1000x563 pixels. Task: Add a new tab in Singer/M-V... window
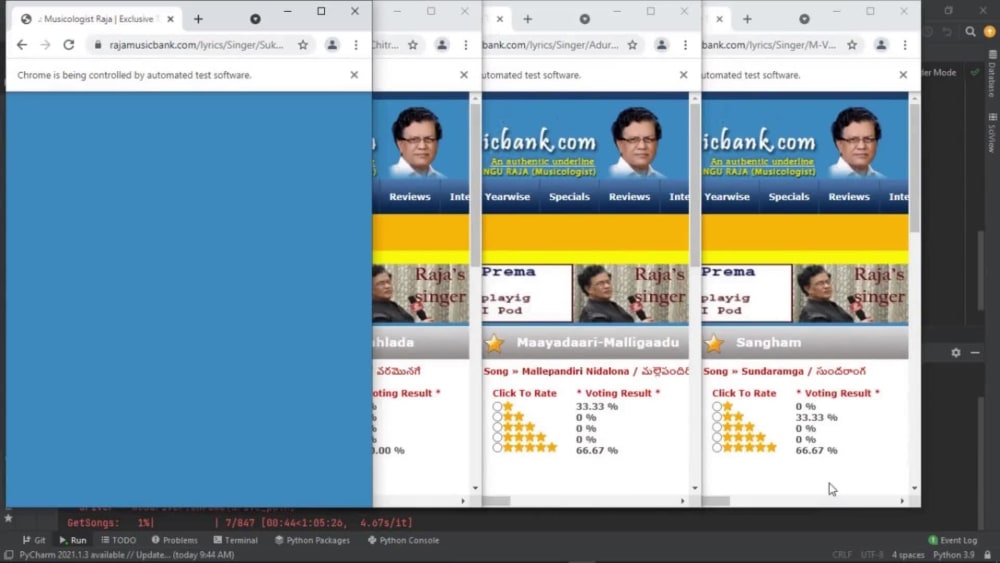pos(747,19)
